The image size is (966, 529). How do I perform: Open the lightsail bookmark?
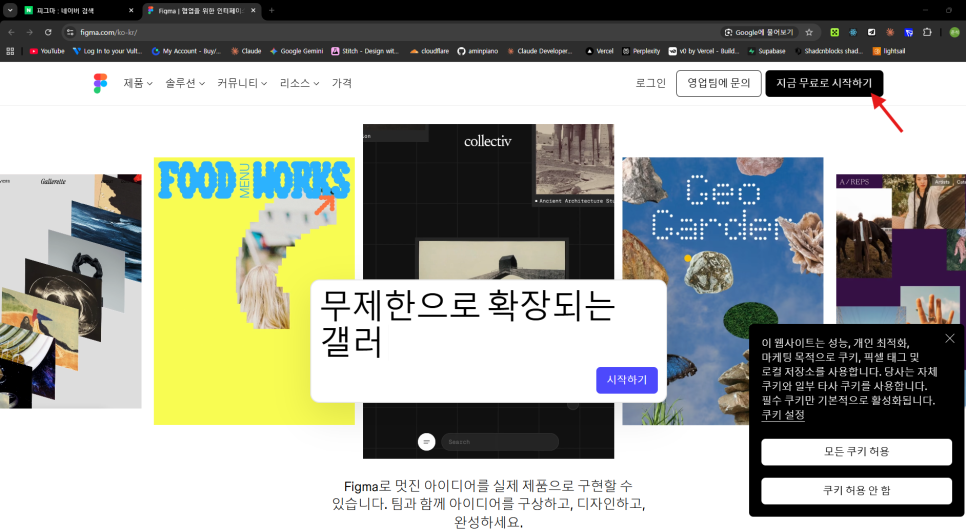click(x=889, y=51)
